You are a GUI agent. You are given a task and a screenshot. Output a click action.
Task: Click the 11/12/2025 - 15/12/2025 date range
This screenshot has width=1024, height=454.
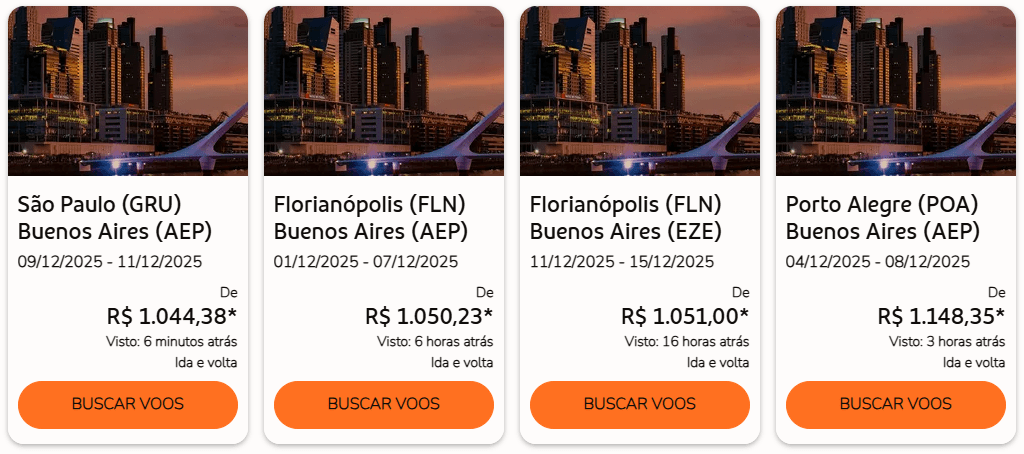click(622, 262)
